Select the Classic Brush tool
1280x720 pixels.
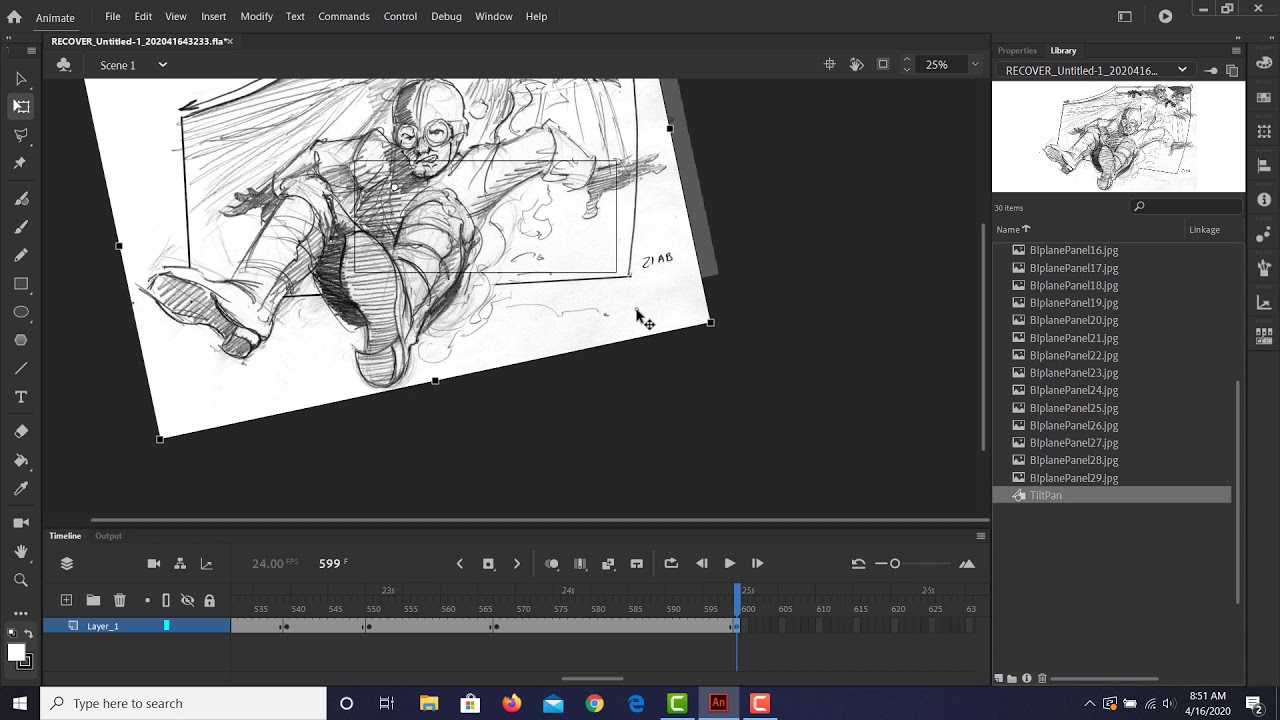(x=21, y=226)
